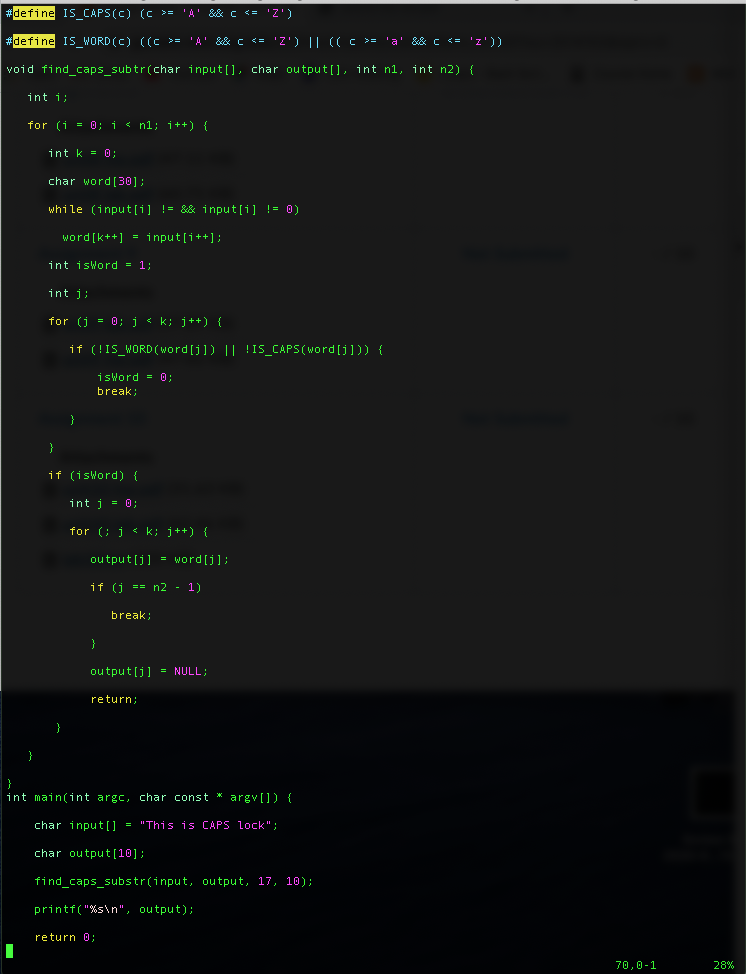
Task: Click the 'char input[] = "This is CAPS lock"' line
Action: click(x=156, y=825)
